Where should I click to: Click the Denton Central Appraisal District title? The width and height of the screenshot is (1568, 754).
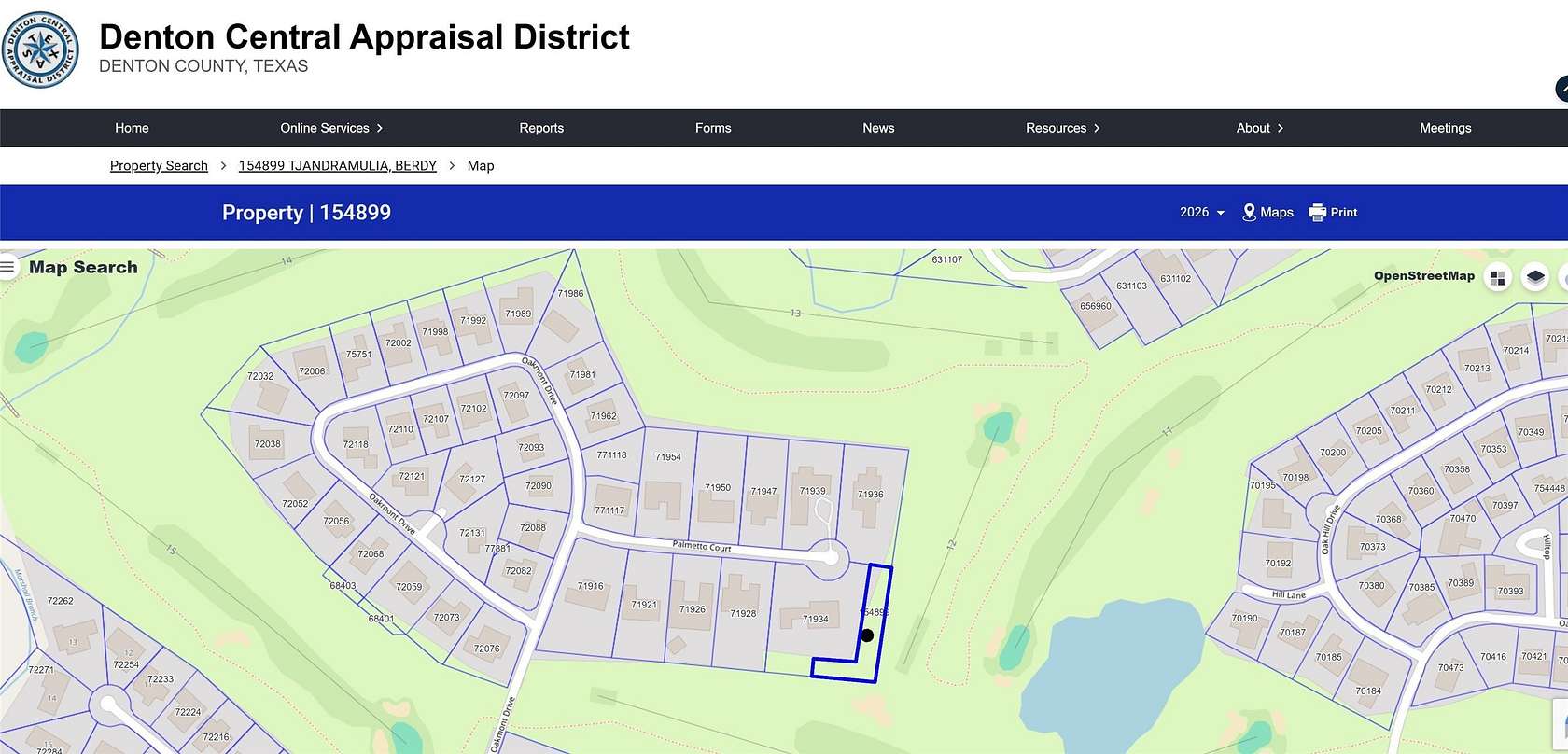coord(364,37)
